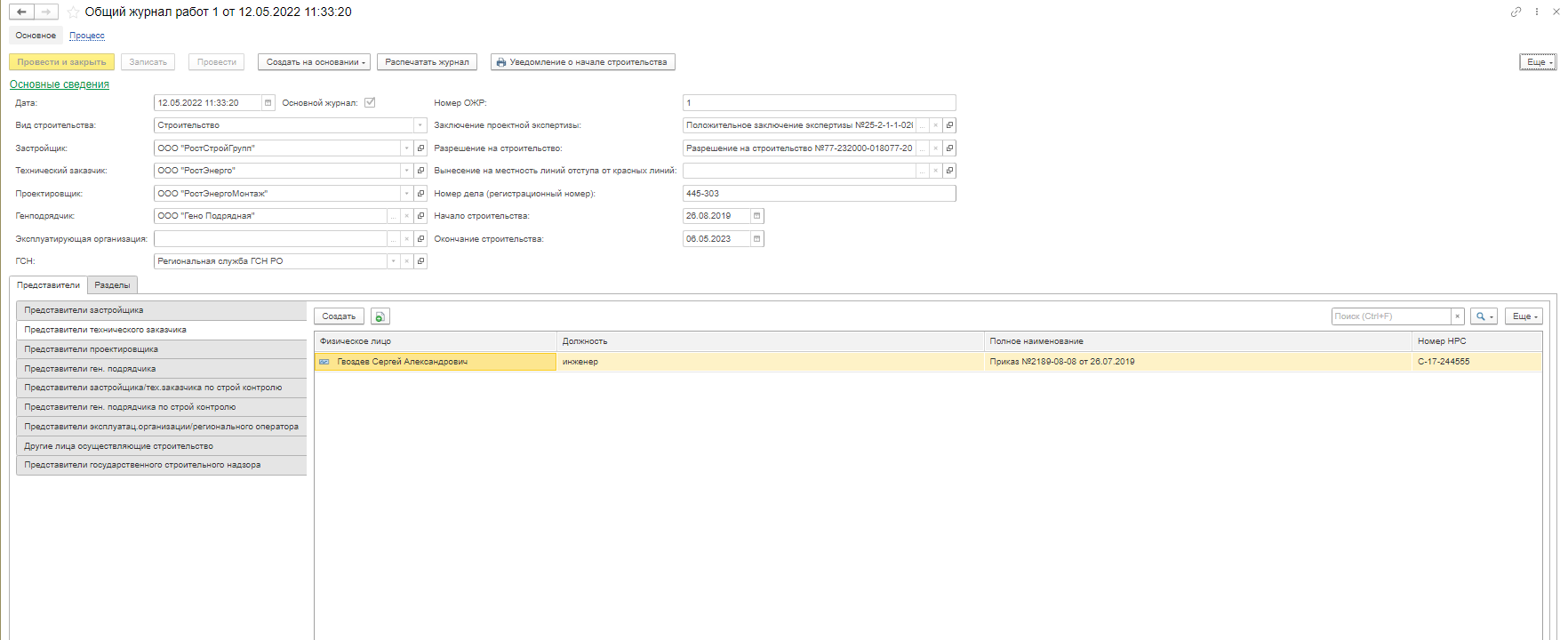1568x640 pixels.
Task: Switch to the Процесс section
Action: [87, 36]
